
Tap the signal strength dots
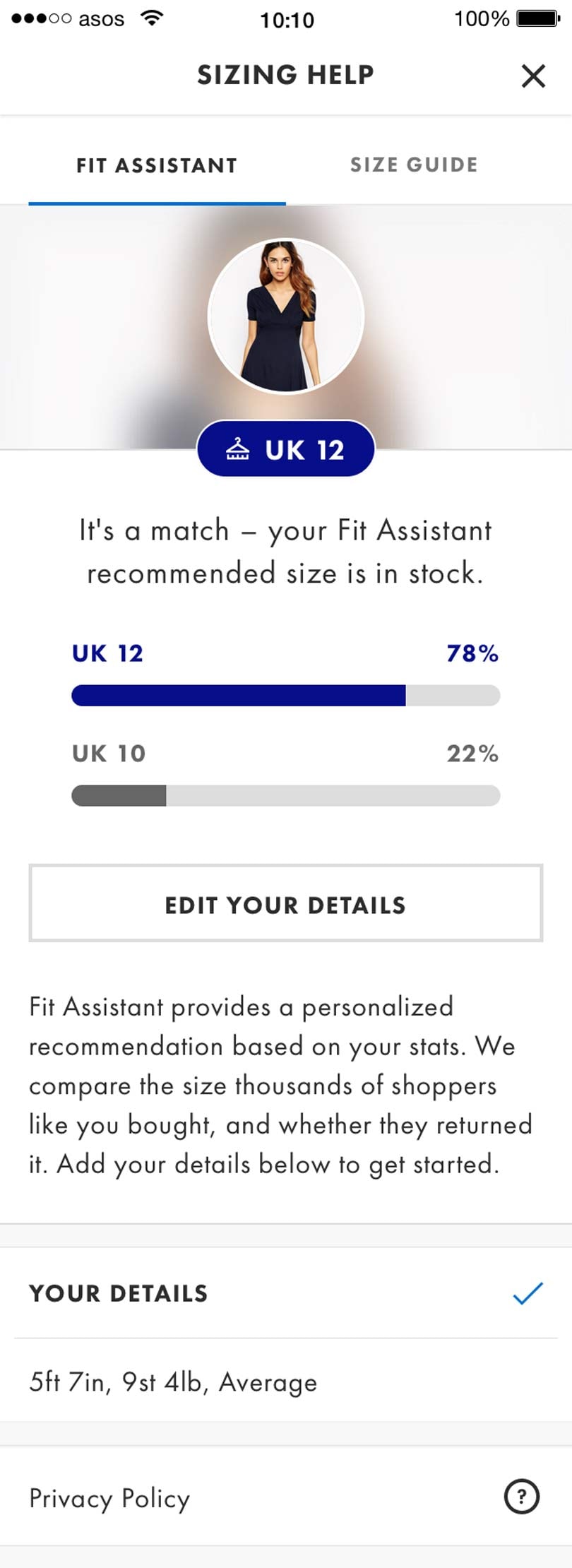point(41,18)
